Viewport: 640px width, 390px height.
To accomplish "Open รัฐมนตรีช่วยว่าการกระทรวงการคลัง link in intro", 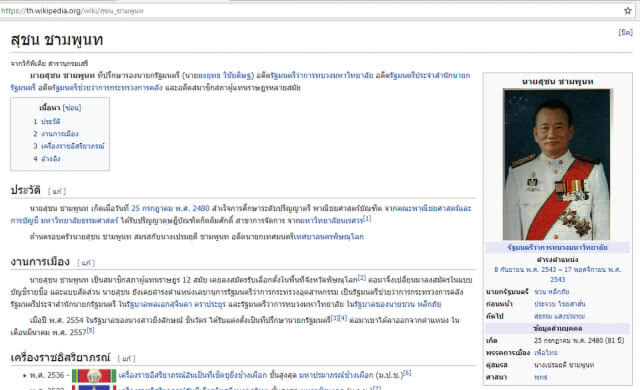I will point(107,88).
